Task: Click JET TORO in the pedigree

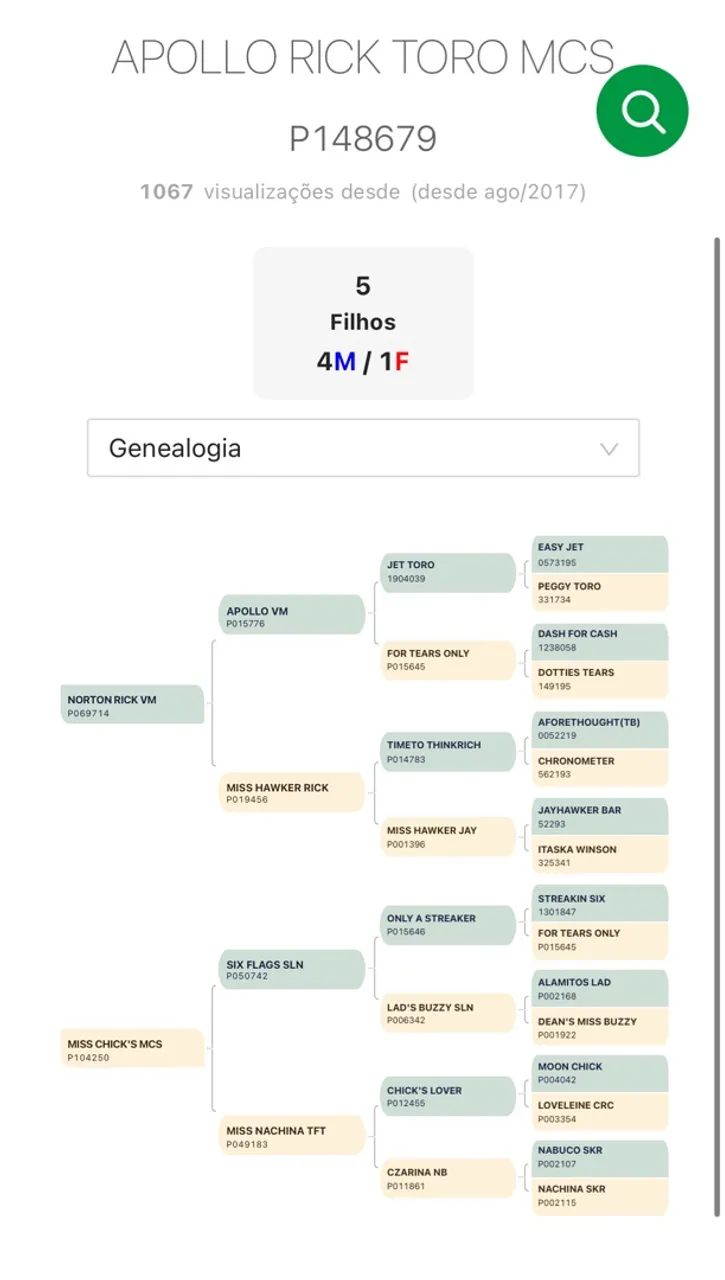Action: click(x=448, y=571)
